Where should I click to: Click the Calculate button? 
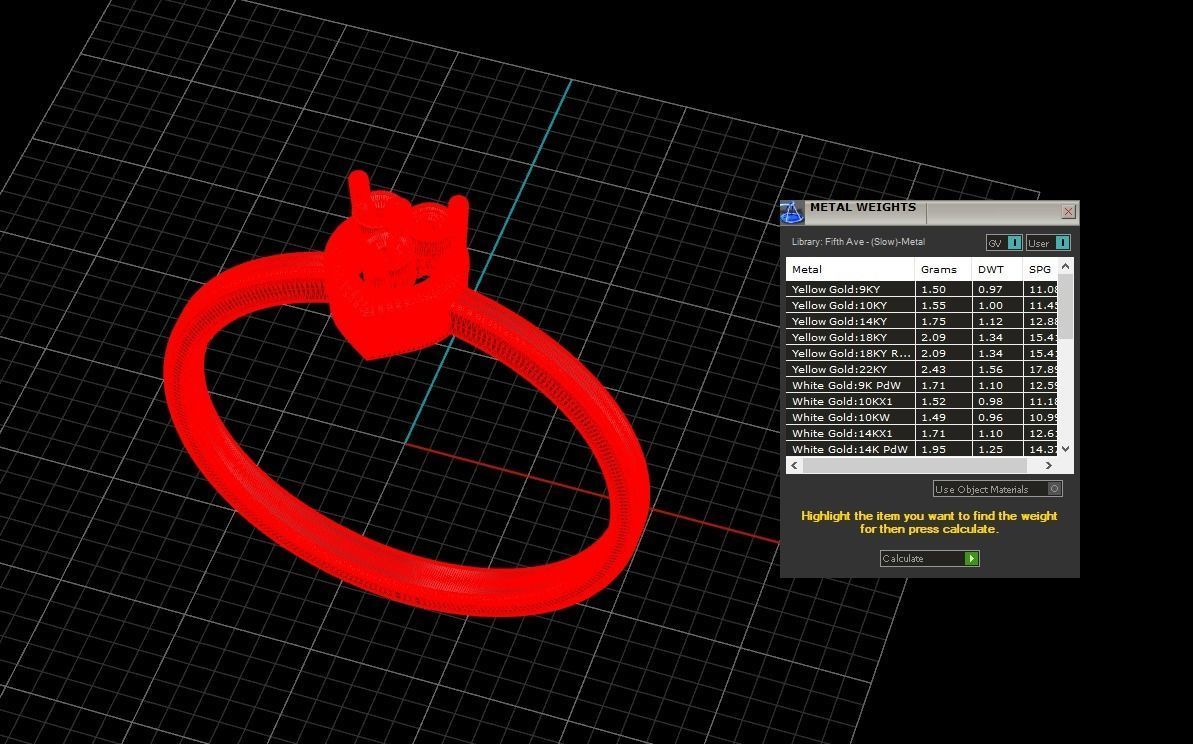tap(929, 558)
